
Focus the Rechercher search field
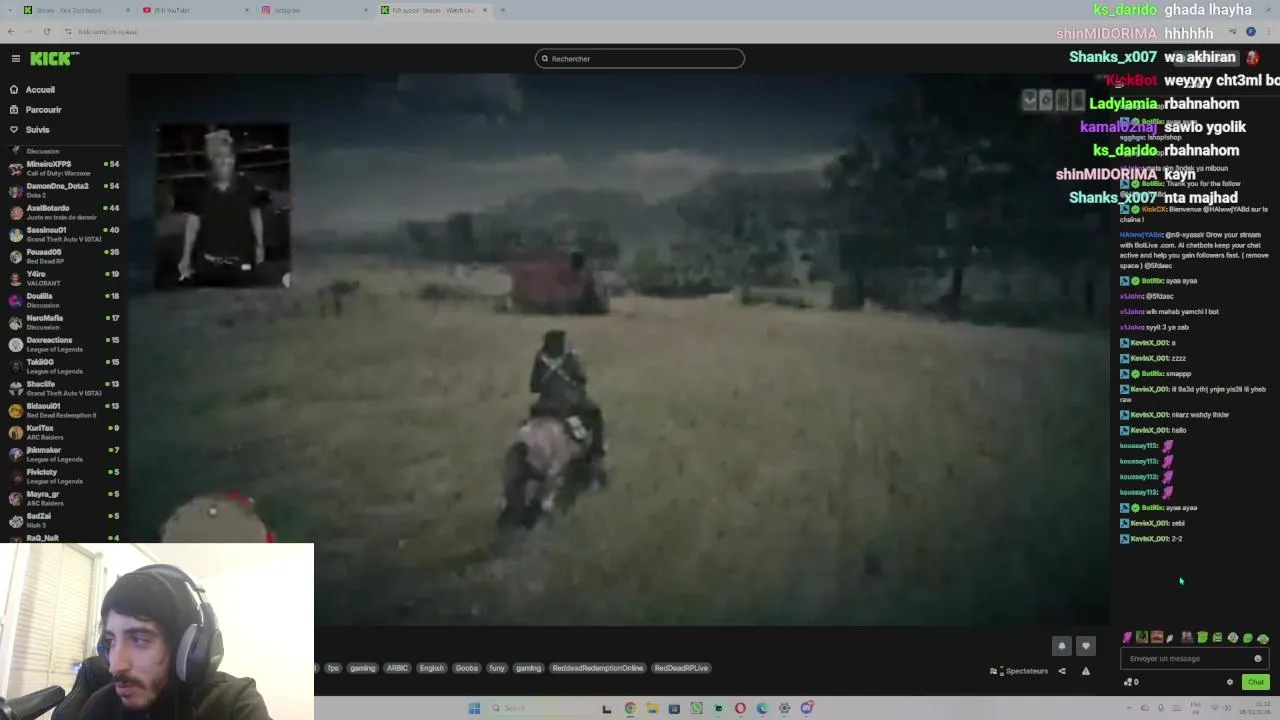coord(640,59)
